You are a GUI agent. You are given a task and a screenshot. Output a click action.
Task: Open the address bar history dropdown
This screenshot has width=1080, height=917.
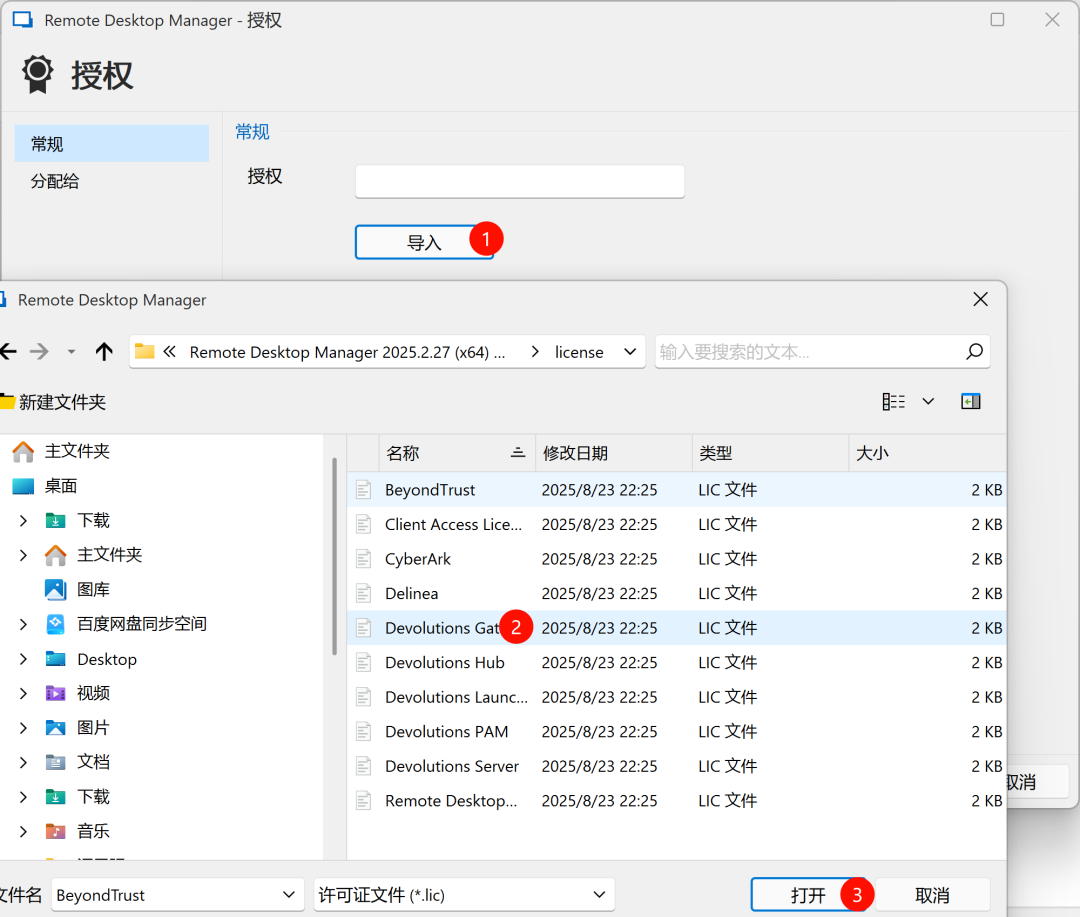(x=630, y=352)
